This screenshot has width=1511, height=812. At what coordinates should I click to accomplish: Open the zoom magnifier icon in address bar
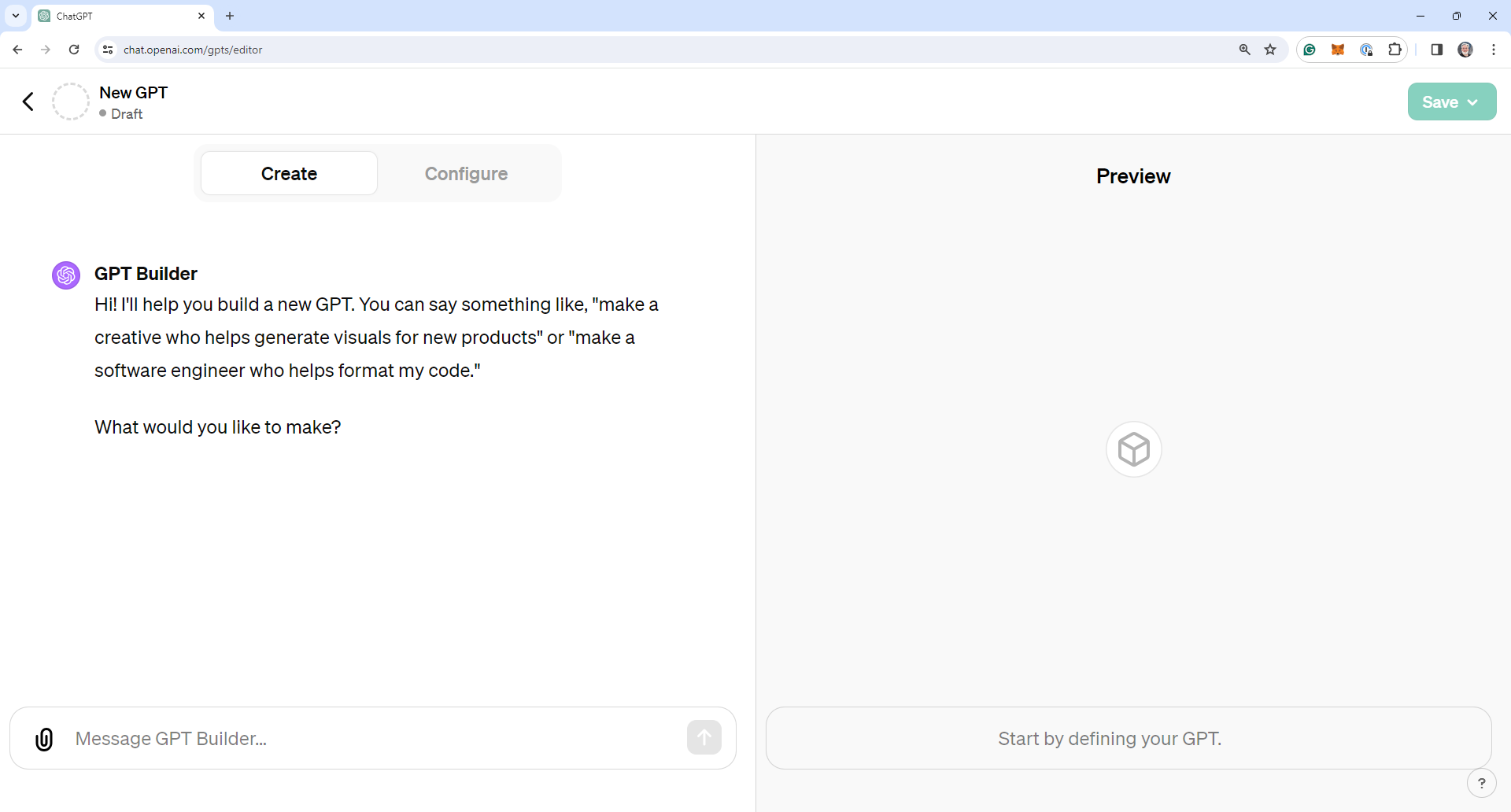pos(1245,50)
